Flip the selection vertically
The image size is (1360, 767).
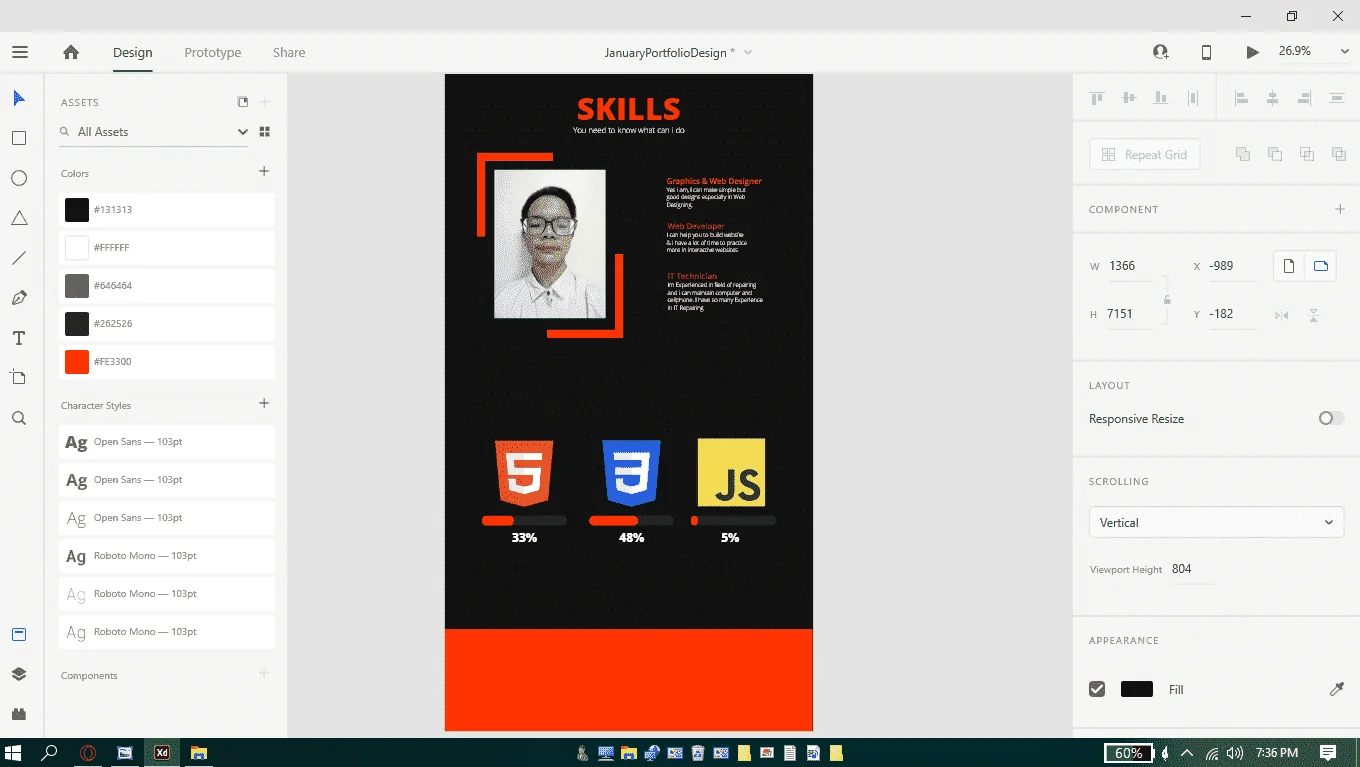tap(1314, 315)
